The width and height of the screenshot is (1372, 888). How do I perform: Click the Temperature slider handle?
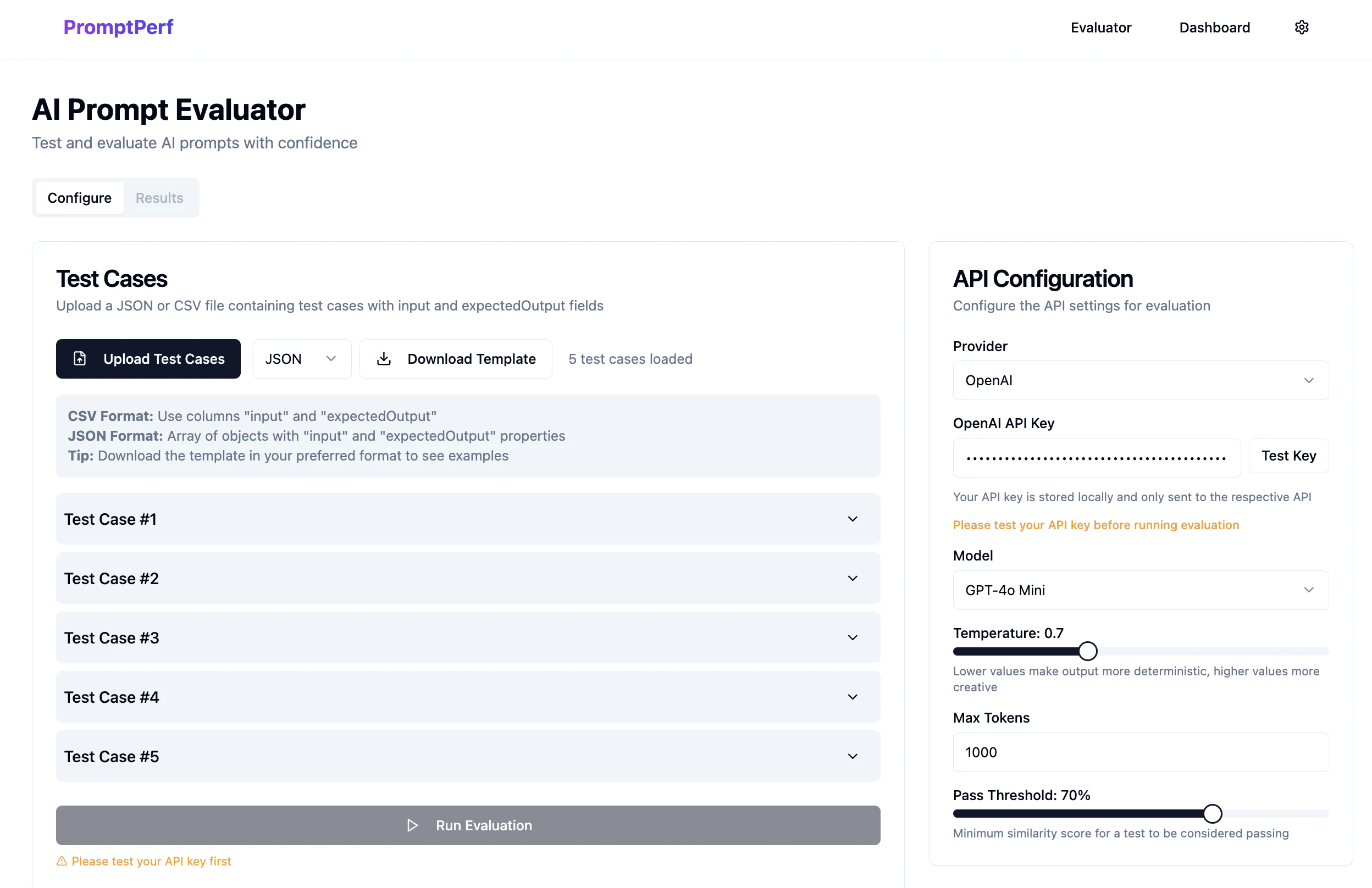coord(1087,651)
